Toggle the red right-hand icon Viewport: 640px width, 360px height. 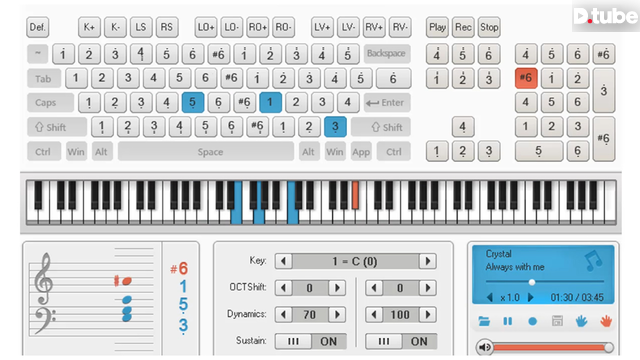point(606,321)
